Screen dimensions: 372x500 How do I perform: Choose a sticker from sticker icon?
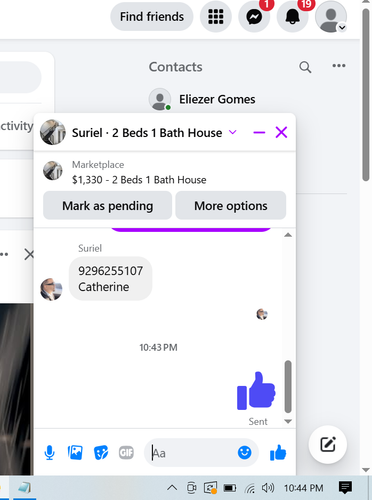(x=101, y=453)
